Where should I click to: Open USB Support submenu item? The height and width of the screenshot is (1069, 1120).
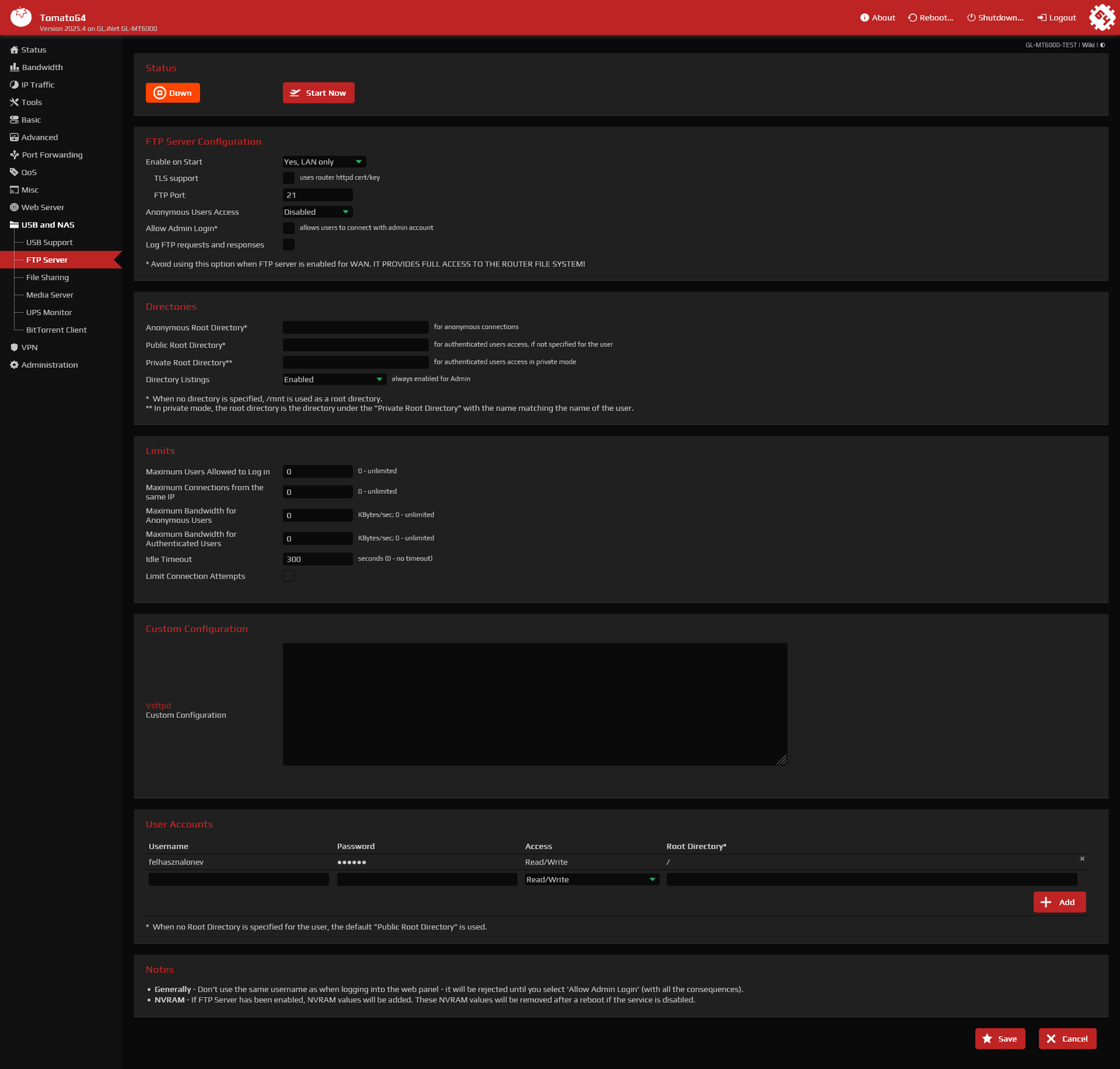tap(49, 242)
